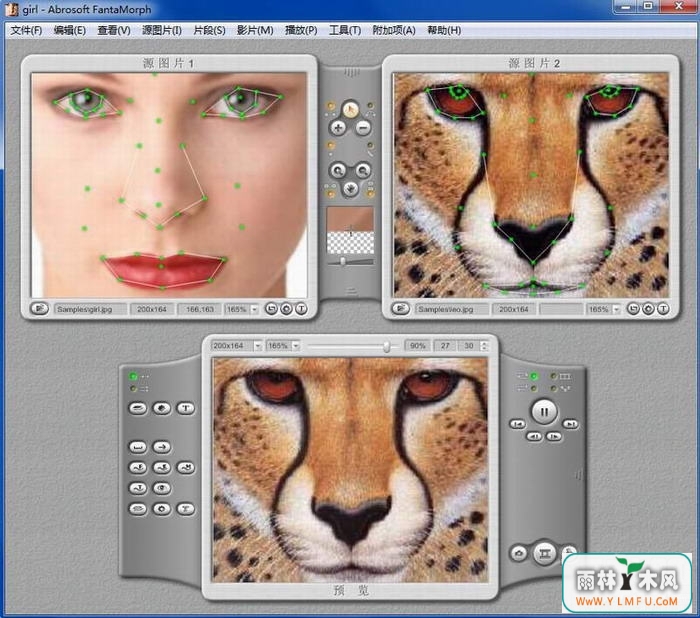
Task: Open the 编辑(E) menu
Action: 70,30
